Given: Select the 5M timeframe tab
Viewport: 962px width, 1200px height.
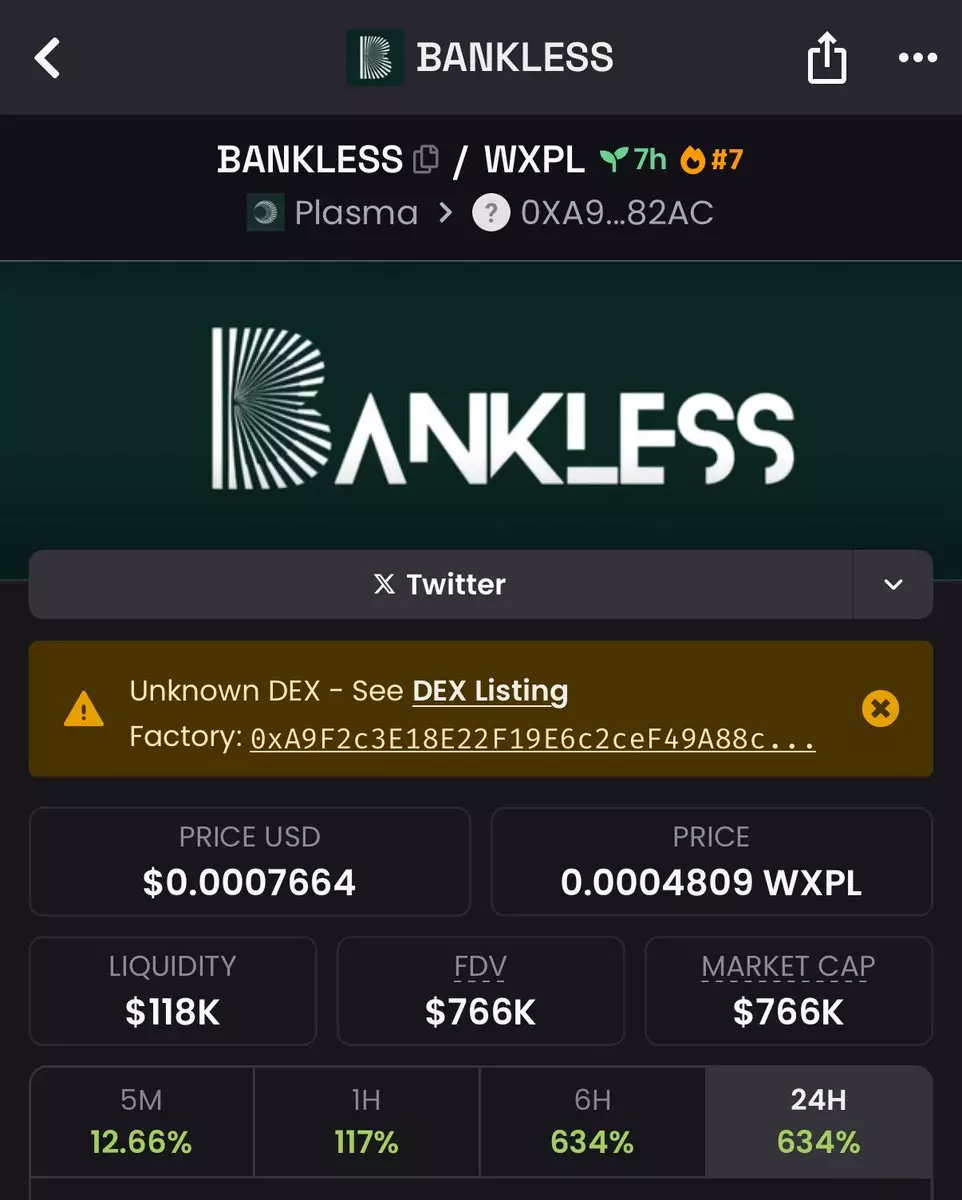Looking at the screenshot, I should point(141,1121).
